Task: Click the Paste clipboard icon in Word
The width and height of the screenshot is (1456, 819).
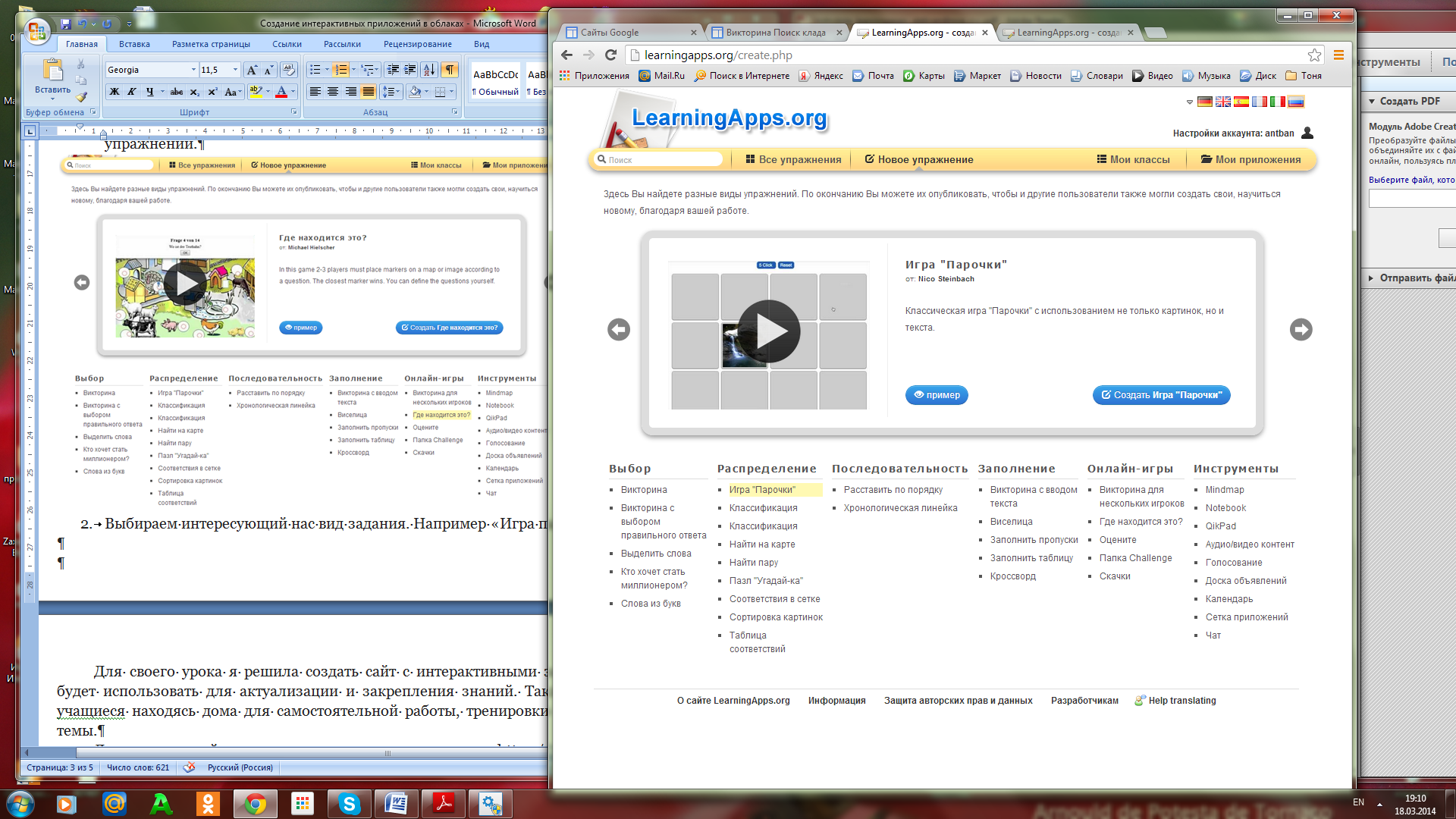Action: 52,70
